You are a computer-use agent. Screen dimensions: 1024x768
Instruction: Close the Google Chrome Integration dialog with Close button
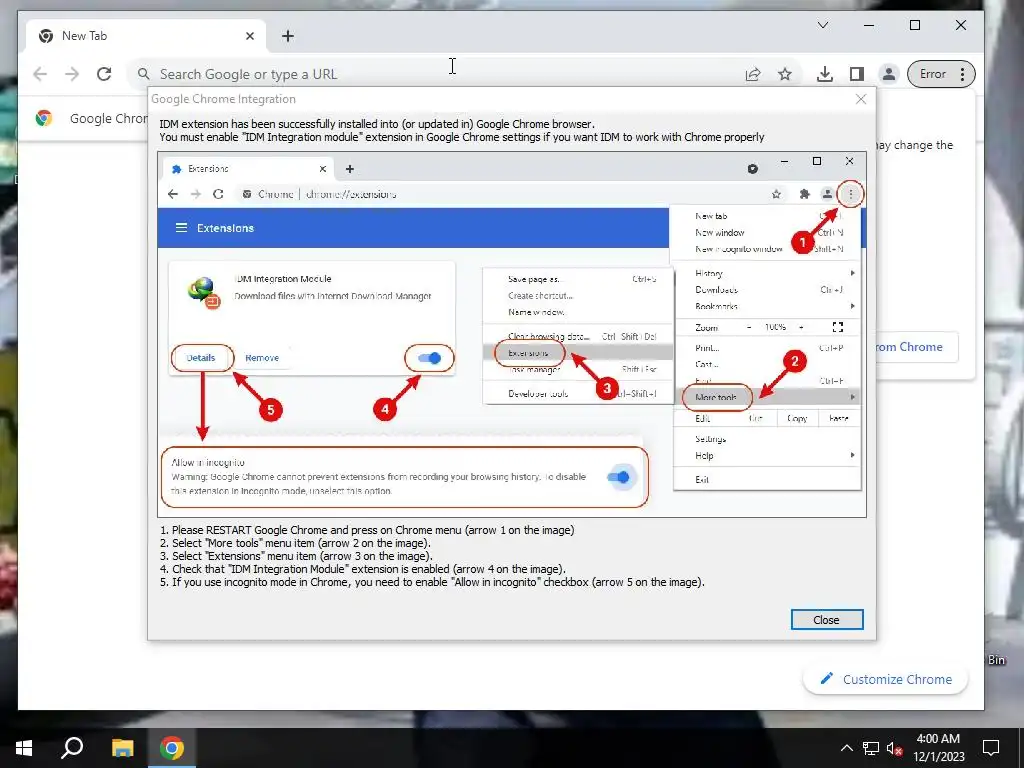(827, 620)
